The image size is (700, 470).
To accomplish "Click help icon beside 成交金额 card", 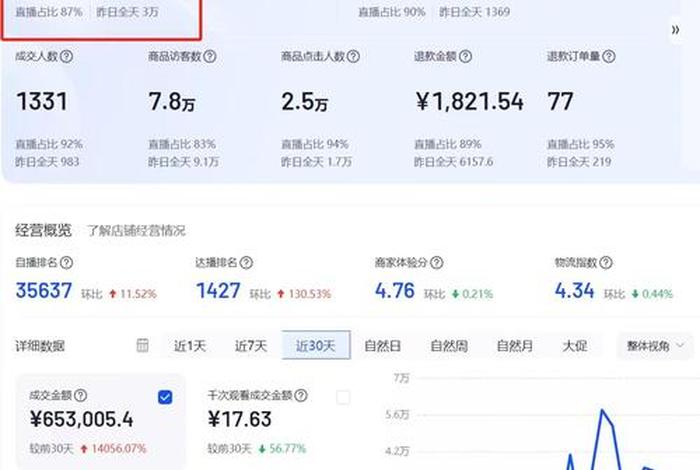I will pyautogui.click(x=81, y=395).
